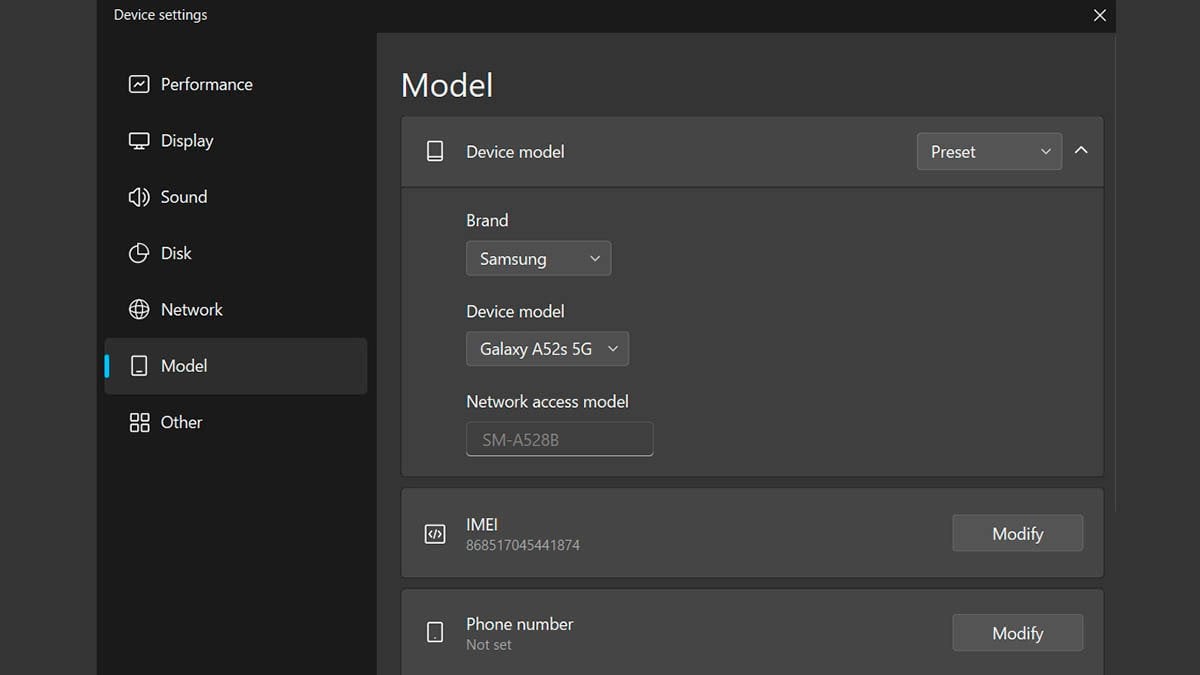
Task: Close the Device settings window
Action: (x=1100, y=15)
